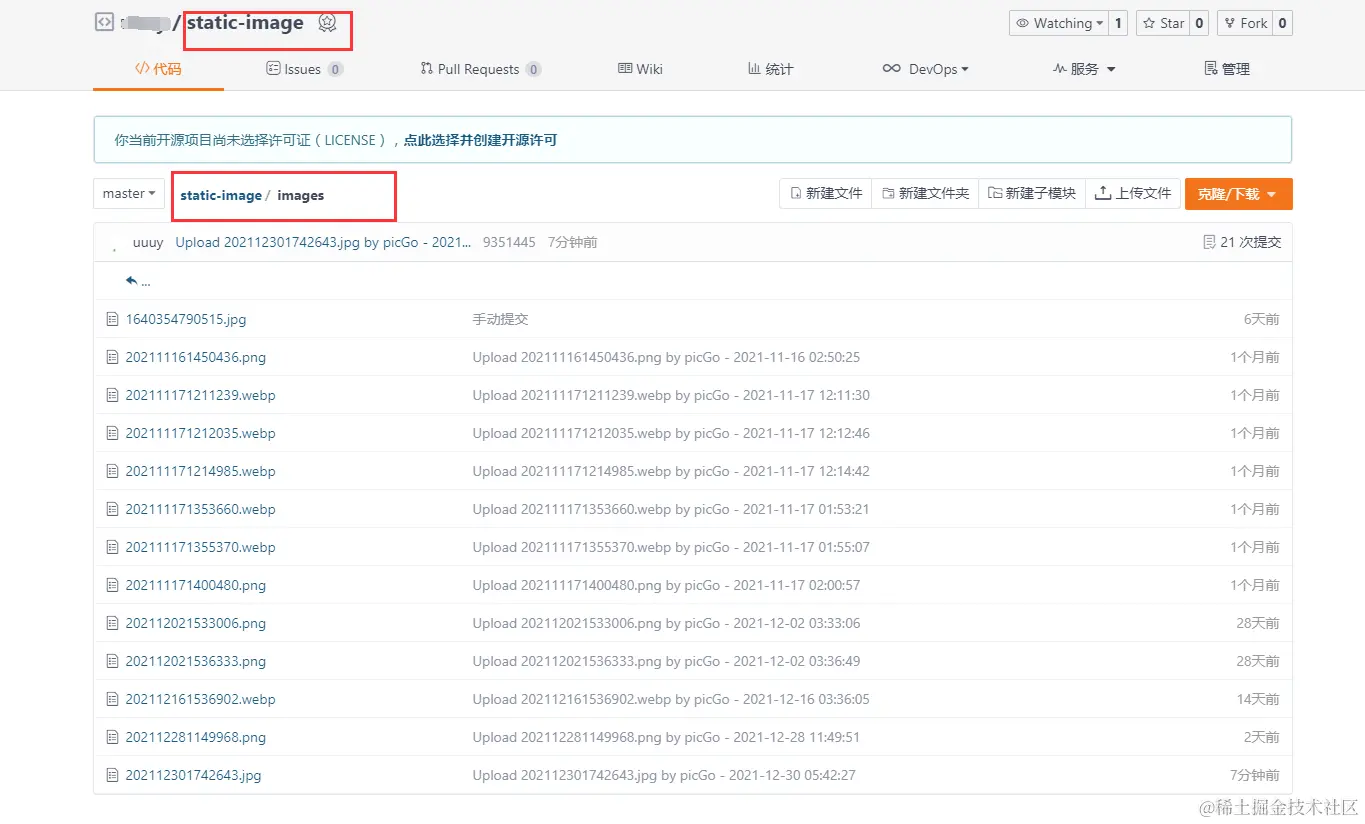Viewport: 1365px width, 824px height.
Task: Click static-image in the breadcrumb path
Action: (221, 195)
